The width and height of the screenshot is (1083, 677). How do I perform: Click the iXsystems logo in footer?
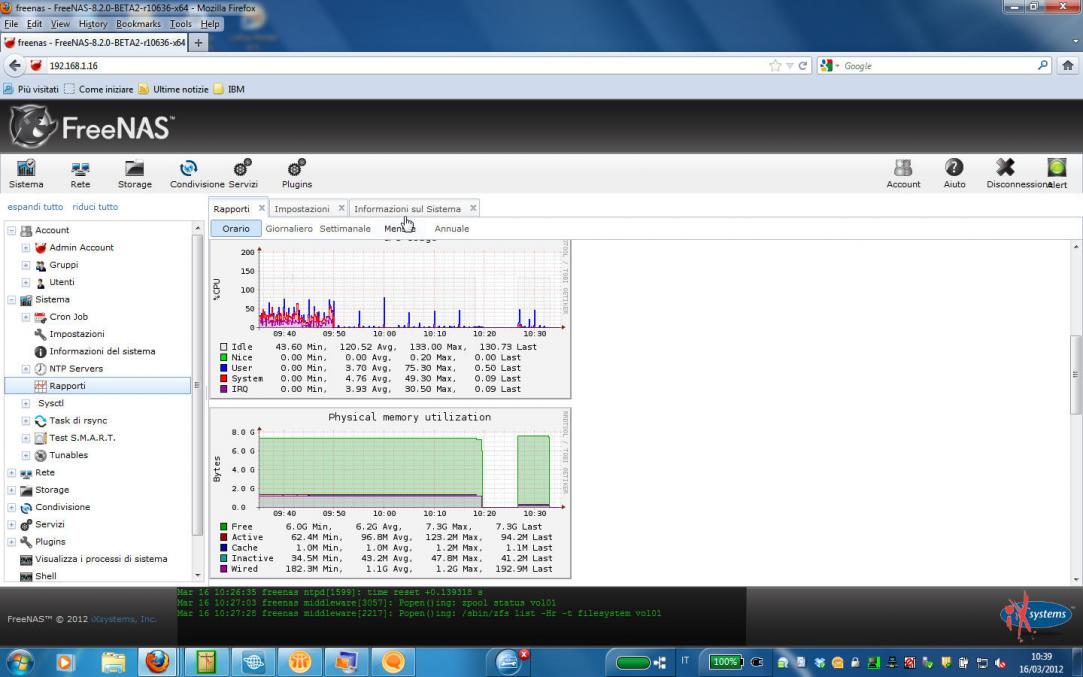click(x=1036, y=615)
